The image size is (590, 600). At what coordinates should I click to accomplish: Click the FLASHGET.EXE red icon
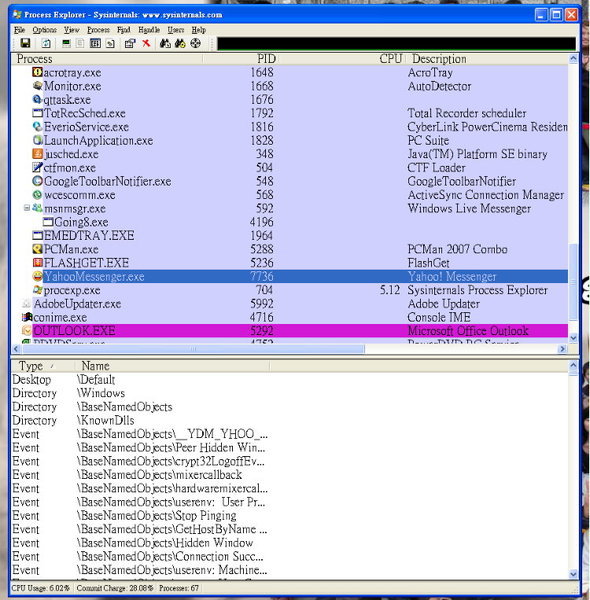pyautogui.click(x=37, y=262)
